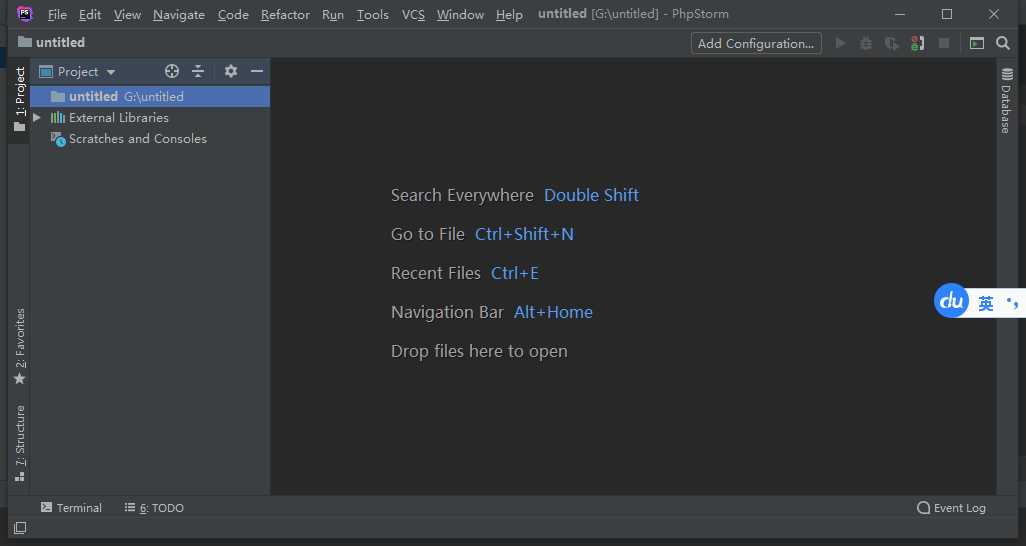Screen dimensions: 1026x546
Task: Open the Window menu
Action: 460,14
